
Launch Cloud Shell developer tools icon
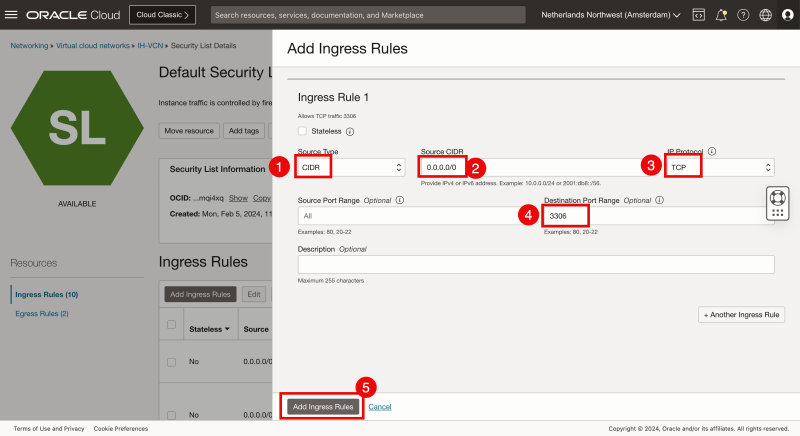[x=698, y=15]
